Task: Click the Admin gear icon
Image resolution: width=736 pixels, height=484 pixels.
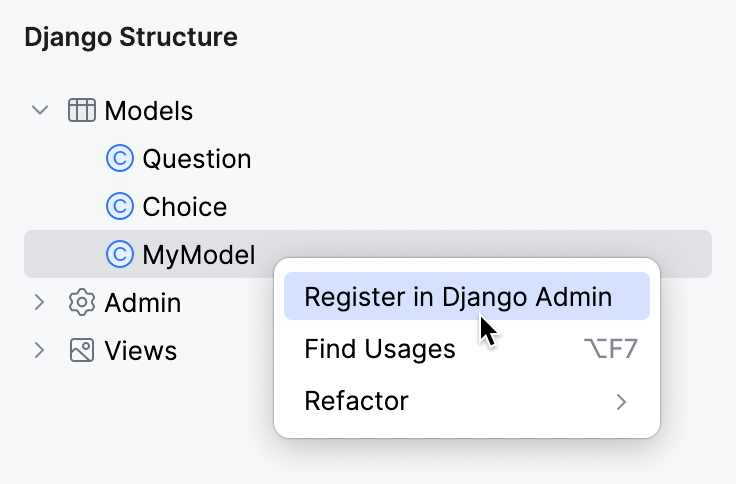Action: click(81, 302)
